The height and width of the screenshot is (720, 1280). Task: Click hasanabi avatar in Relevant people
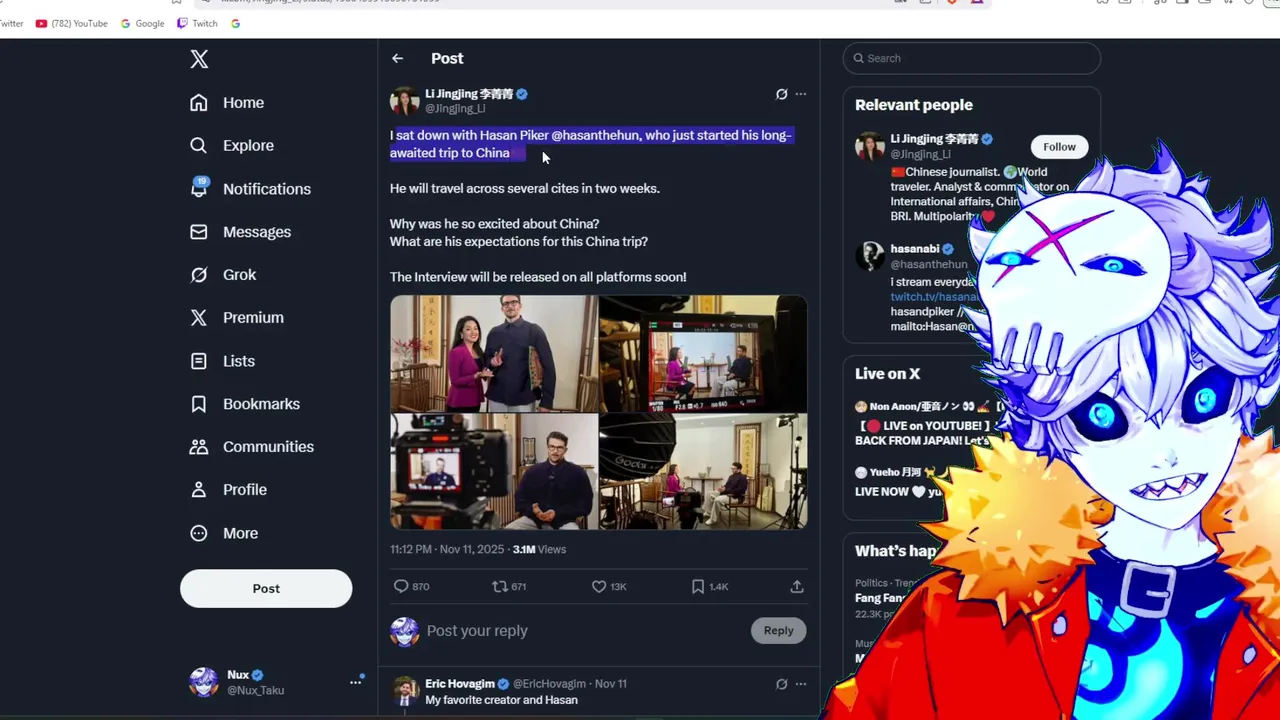(870, 256)
